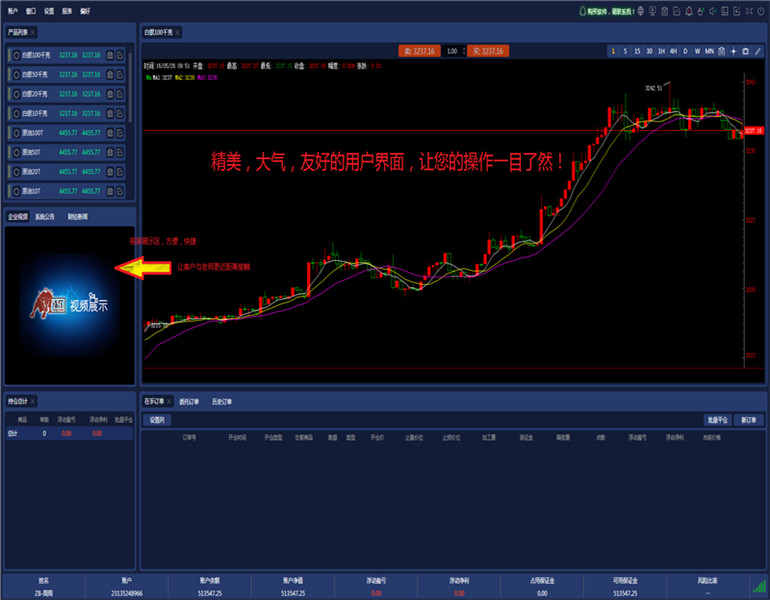This screenshot has width=770, height=600.
Task: Select the circle marker of 原油10T
Action: click(x=16, y=191)
